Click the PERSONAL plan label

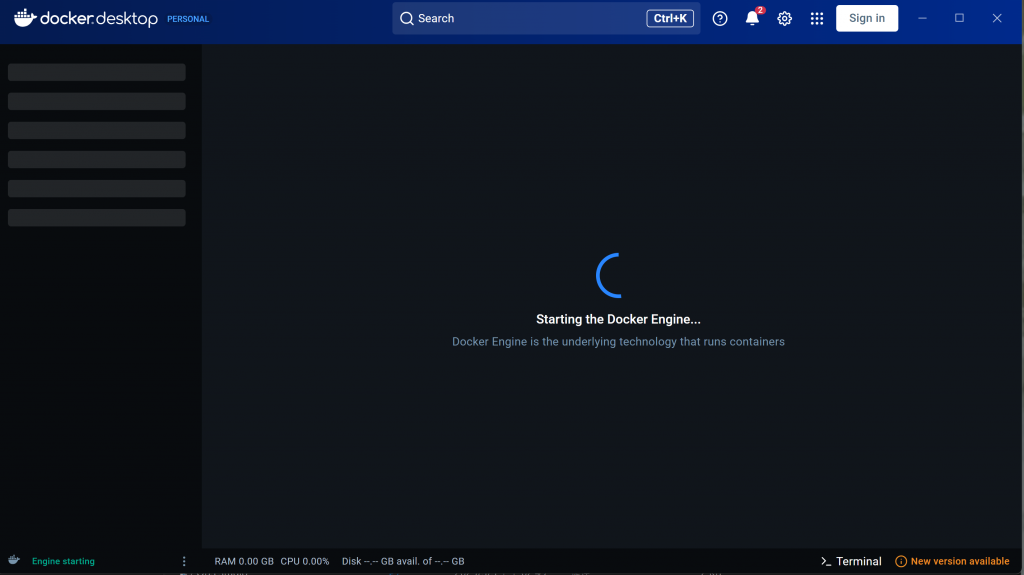coord(188,19)
